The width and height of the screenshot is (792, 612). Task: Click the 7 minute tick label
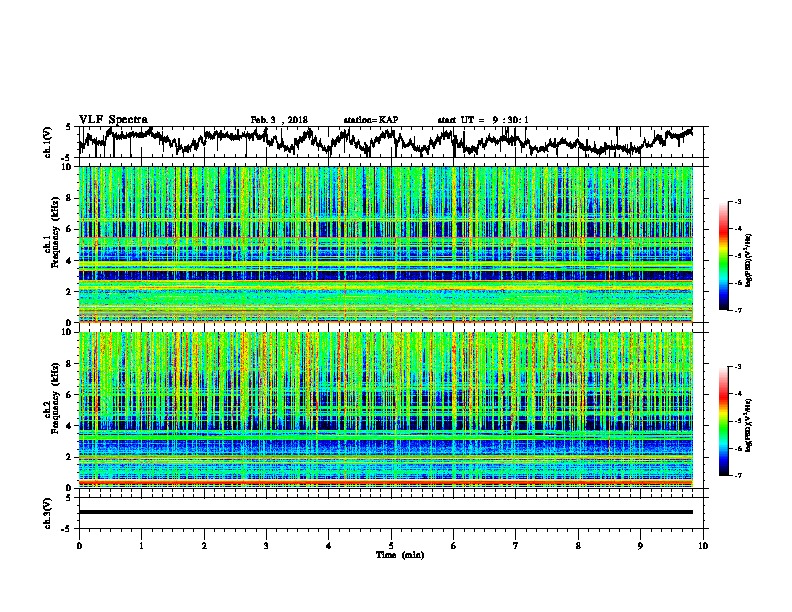(516, 546)
